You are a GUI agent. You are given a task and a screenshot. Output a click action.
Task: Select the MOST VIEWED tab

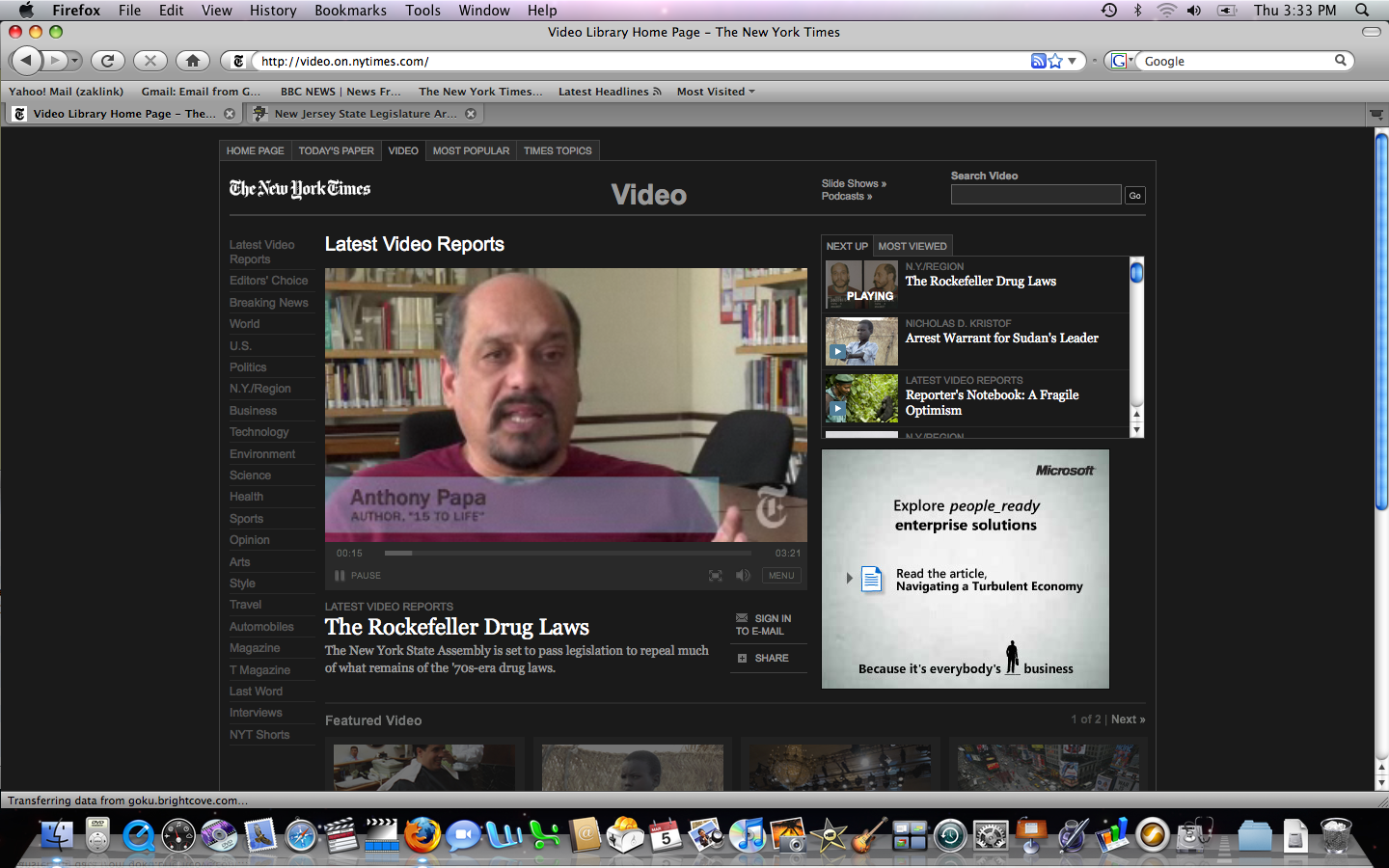pyautogui.click(x=912, y=246)
